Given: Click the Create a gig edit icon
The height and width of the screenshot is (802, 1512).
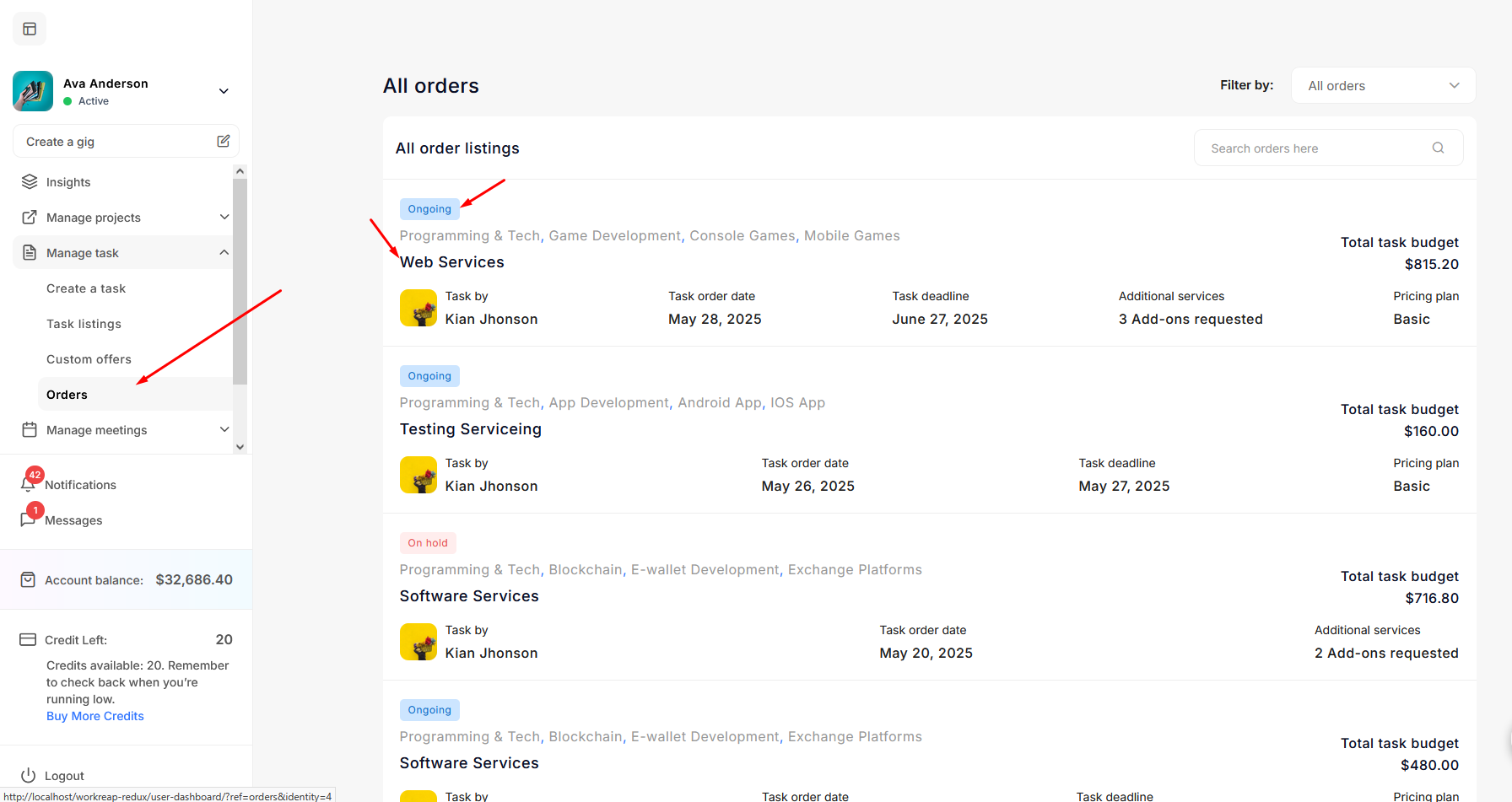Looking at the screenshot, I should (223, 142).
